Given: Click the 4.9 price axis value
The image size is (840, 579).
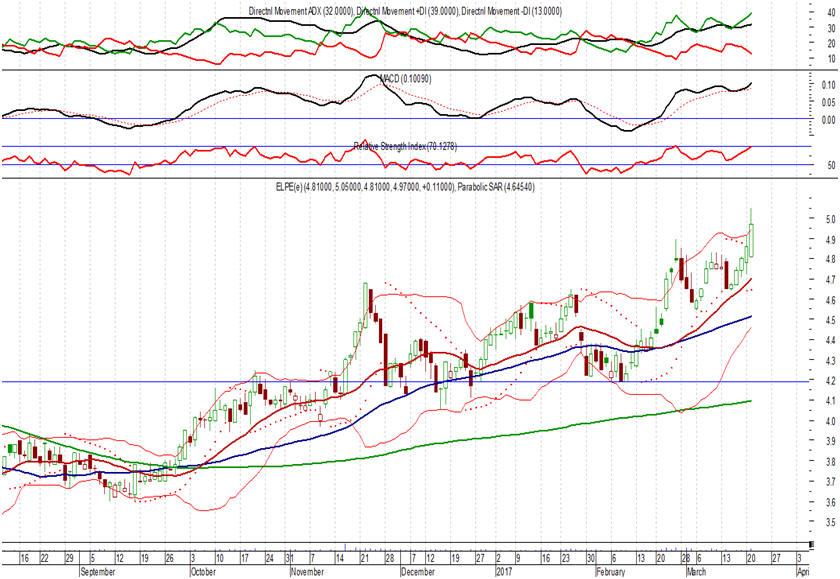Looking at the screenshot, I should [830, 239].
